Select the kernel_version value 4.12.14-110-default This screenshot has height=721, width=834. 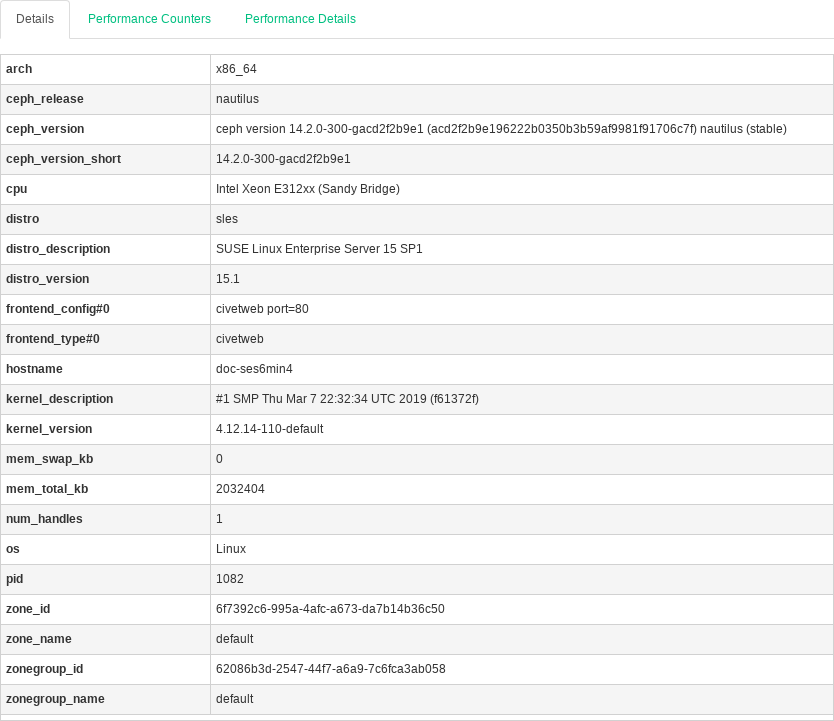(269, 429)
